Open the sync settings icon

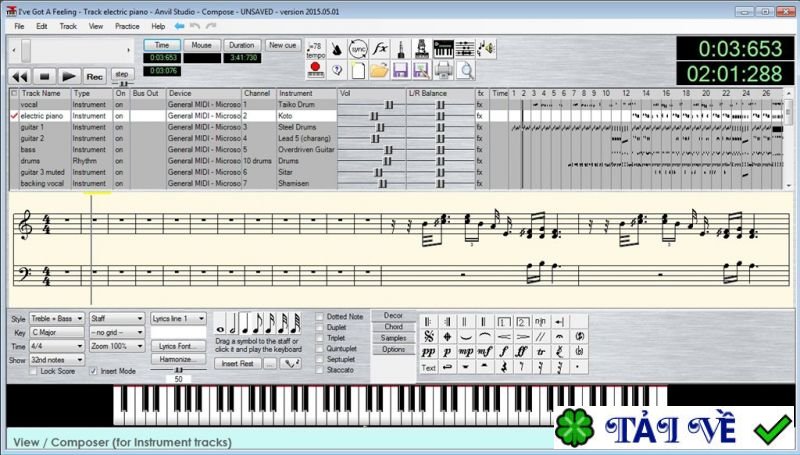tap(358, 48)
